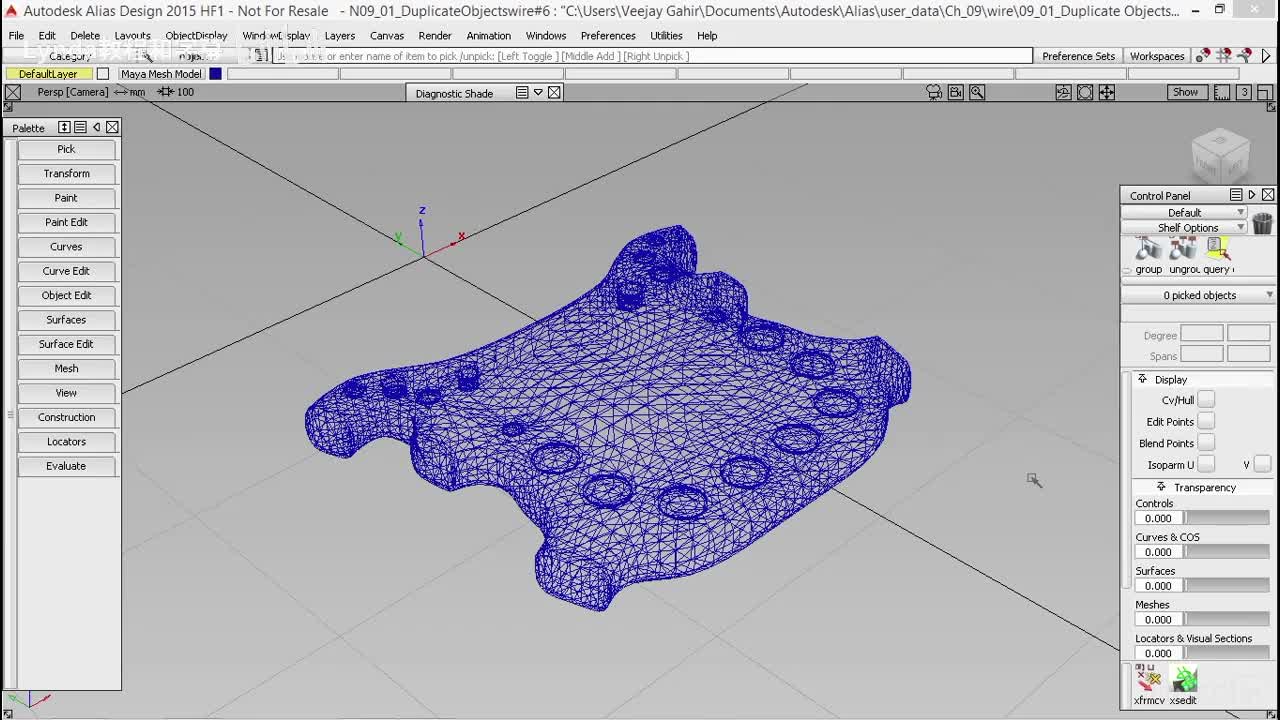This screenshot has height=720, width=1280.
Task: Open the ObjectDisplay menu
Action: coord(196,35)
